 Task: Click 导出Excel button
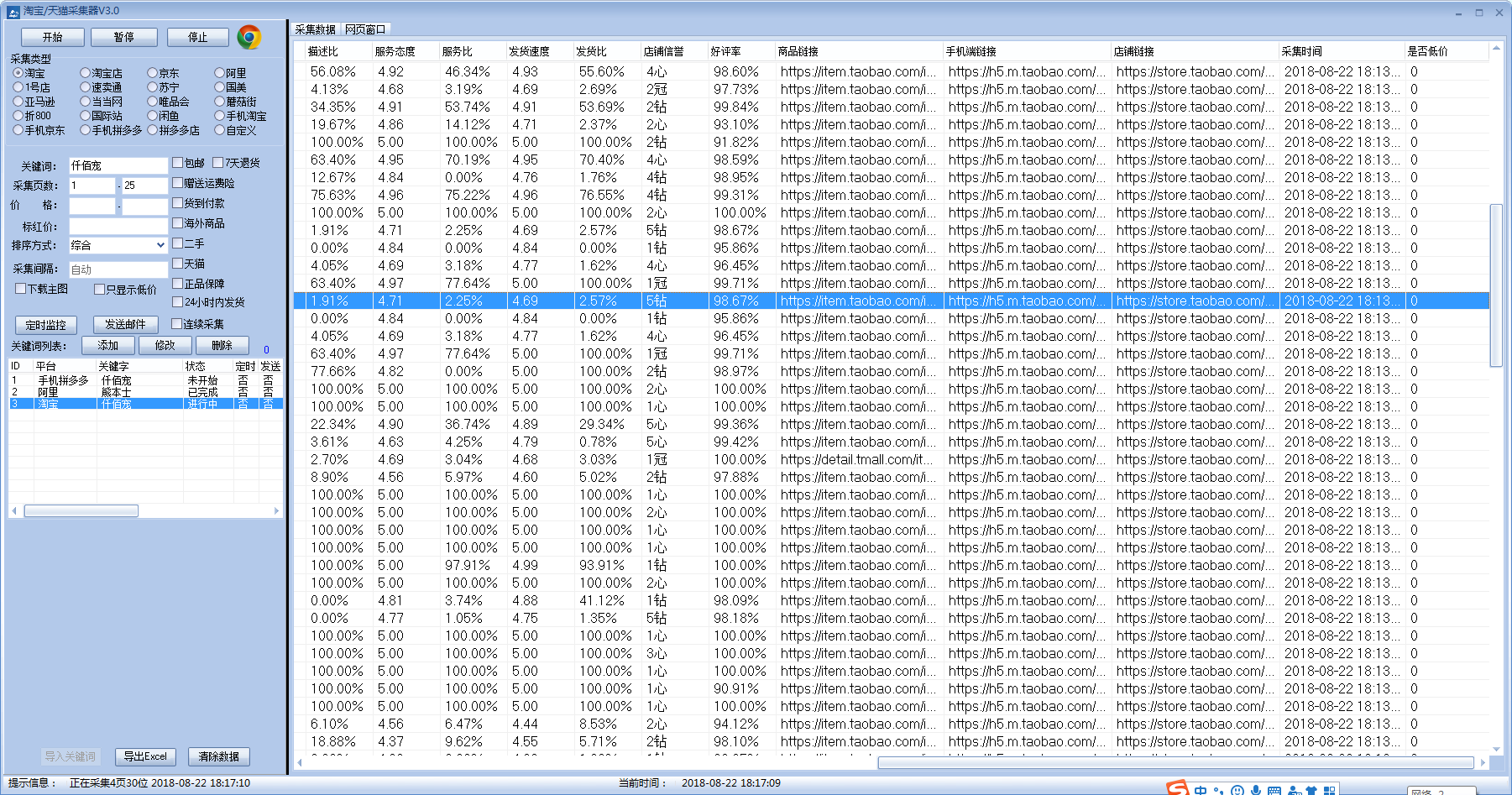pyautogui.click(x=145, y=756)
